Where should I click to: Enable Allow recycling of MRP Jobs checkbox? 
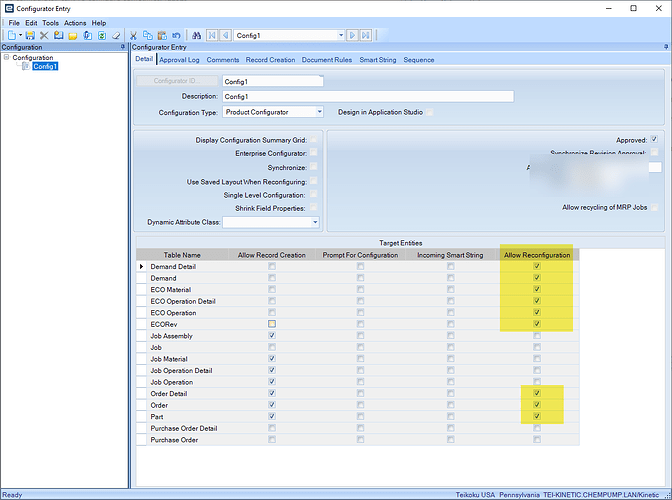[654, 207]
